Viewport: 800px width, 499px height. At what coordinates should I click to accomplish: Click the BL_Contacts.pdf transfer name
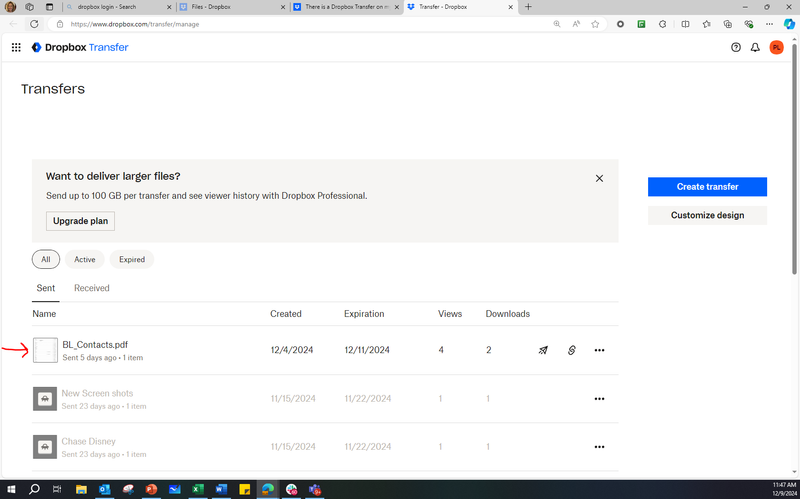95,344
